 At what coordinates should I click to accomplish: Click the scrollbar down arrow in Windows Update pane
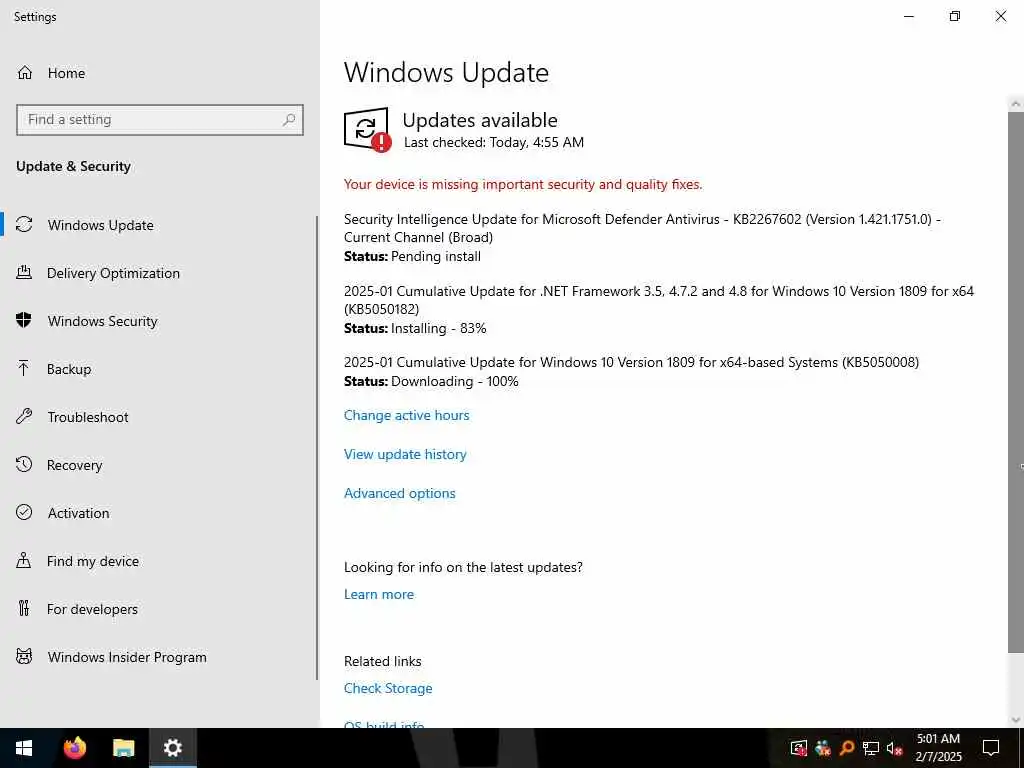pyautogui.click(x=1016, y=720)
